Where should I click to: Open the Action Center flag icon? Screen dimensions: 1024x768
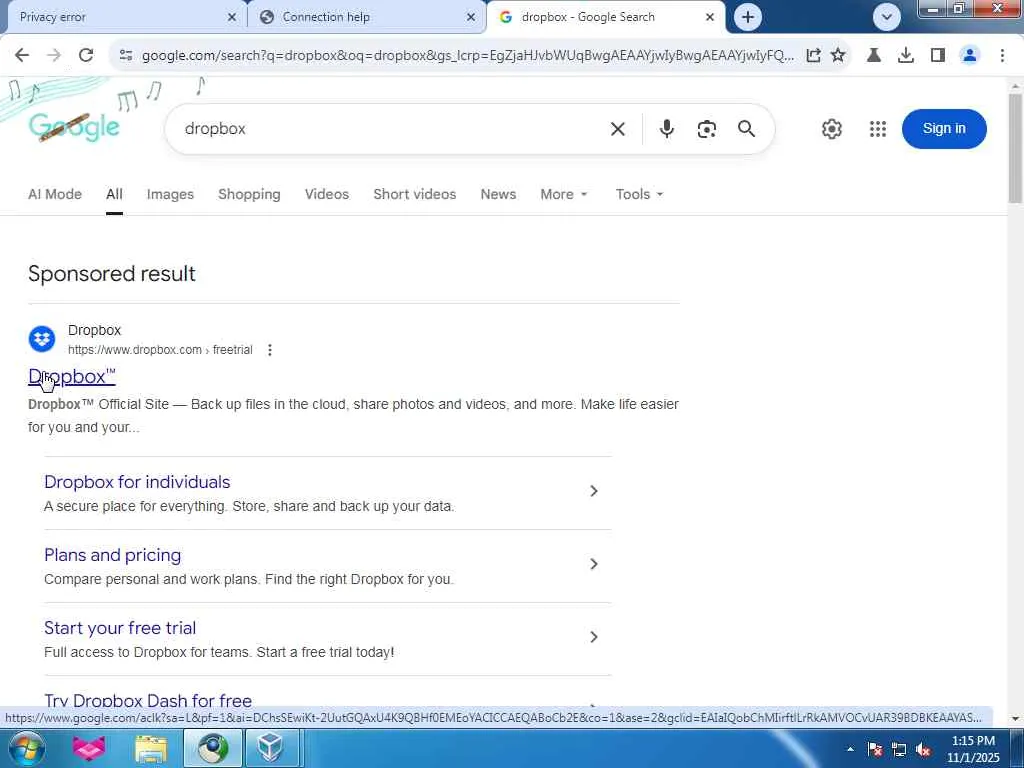coord(875,750)
